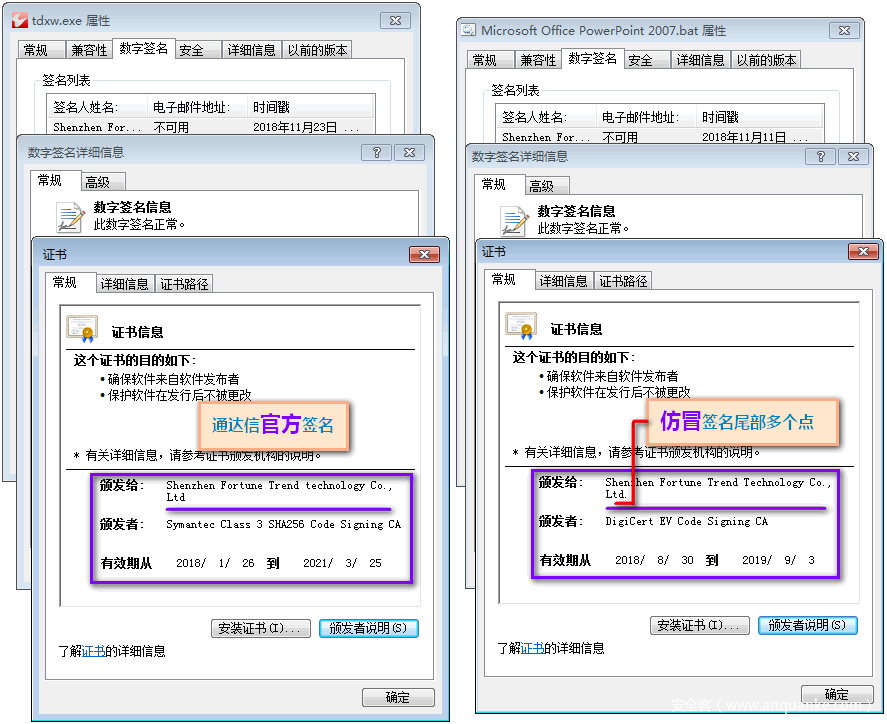Close right 数字签名详细信息 dialog
This screenshot has width=887, height=724.
point(853,156)
